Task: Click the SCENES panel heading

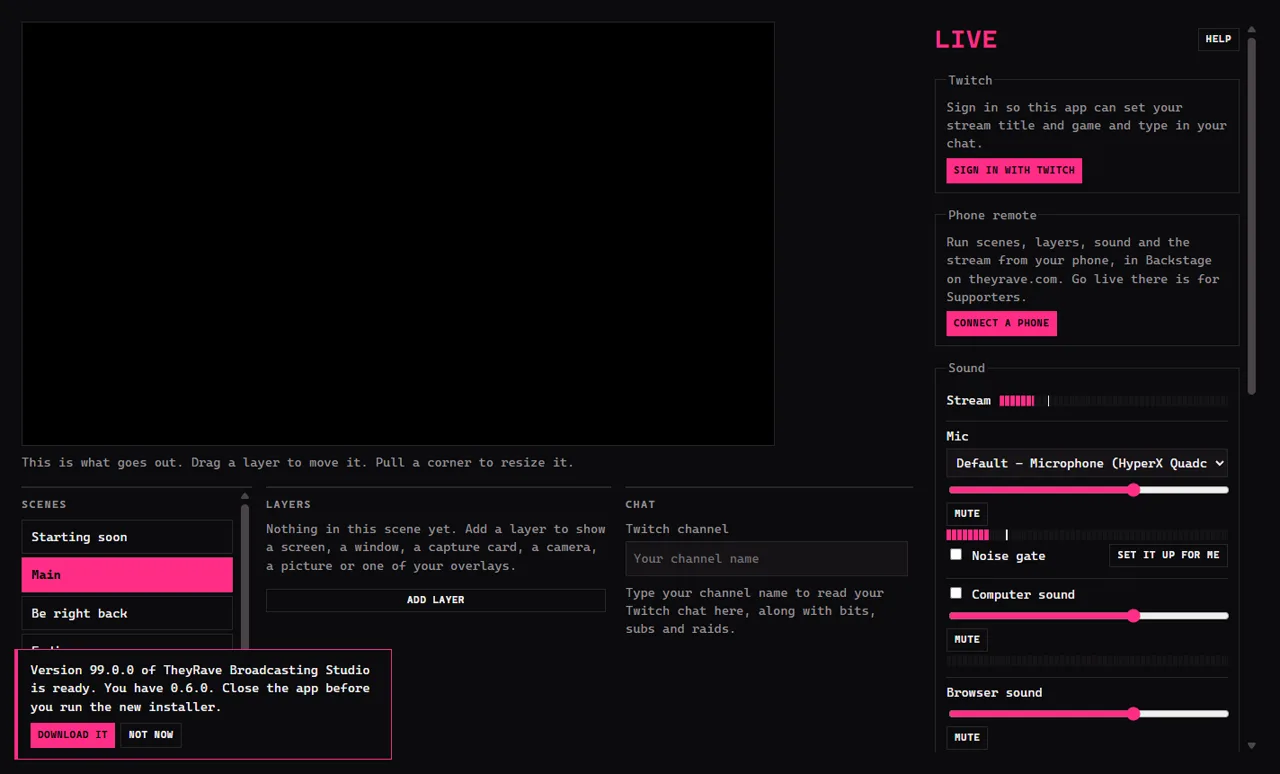Action: click(44, 505)
